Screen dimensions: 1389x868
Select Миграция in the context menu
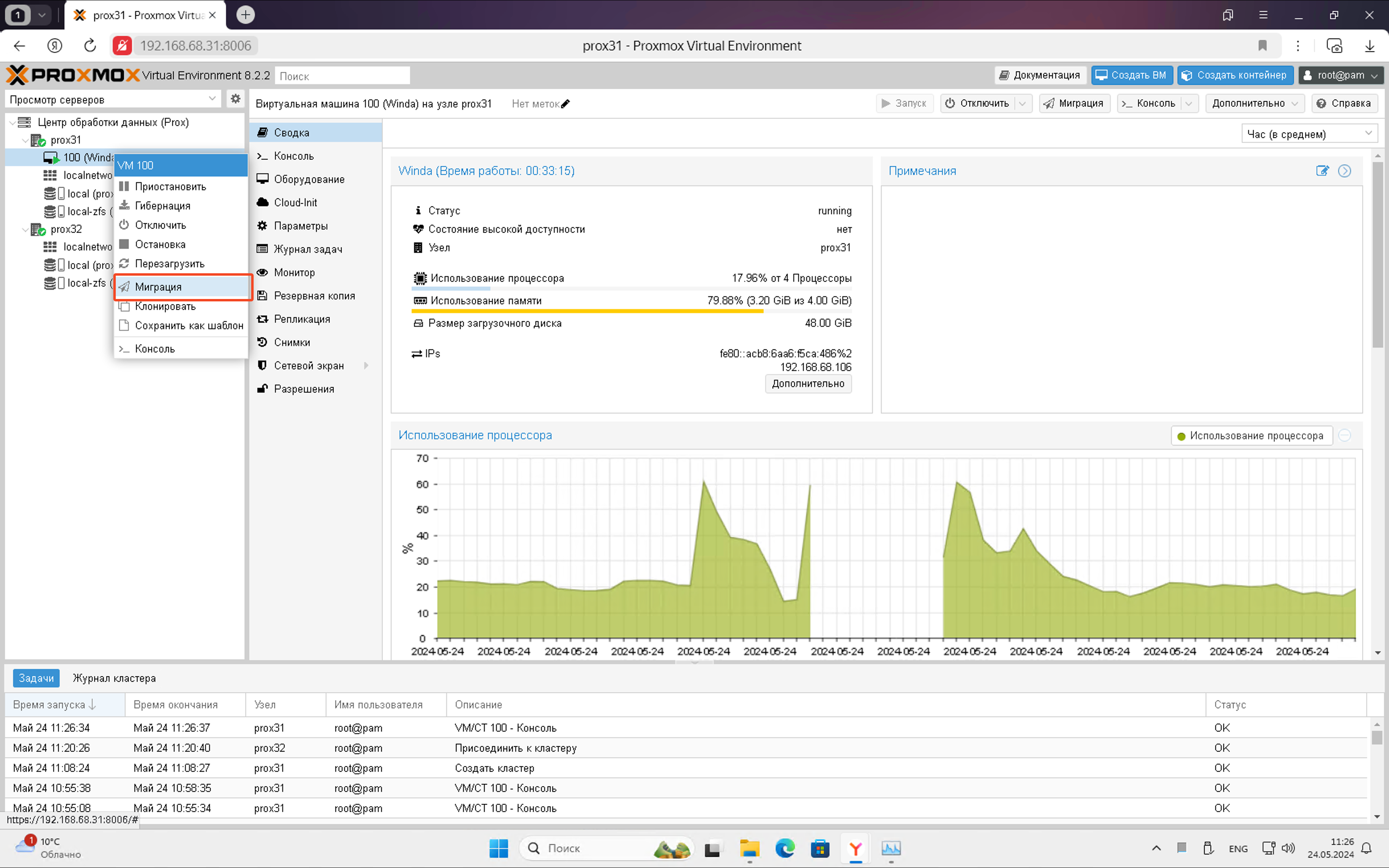tap(181, 287)
